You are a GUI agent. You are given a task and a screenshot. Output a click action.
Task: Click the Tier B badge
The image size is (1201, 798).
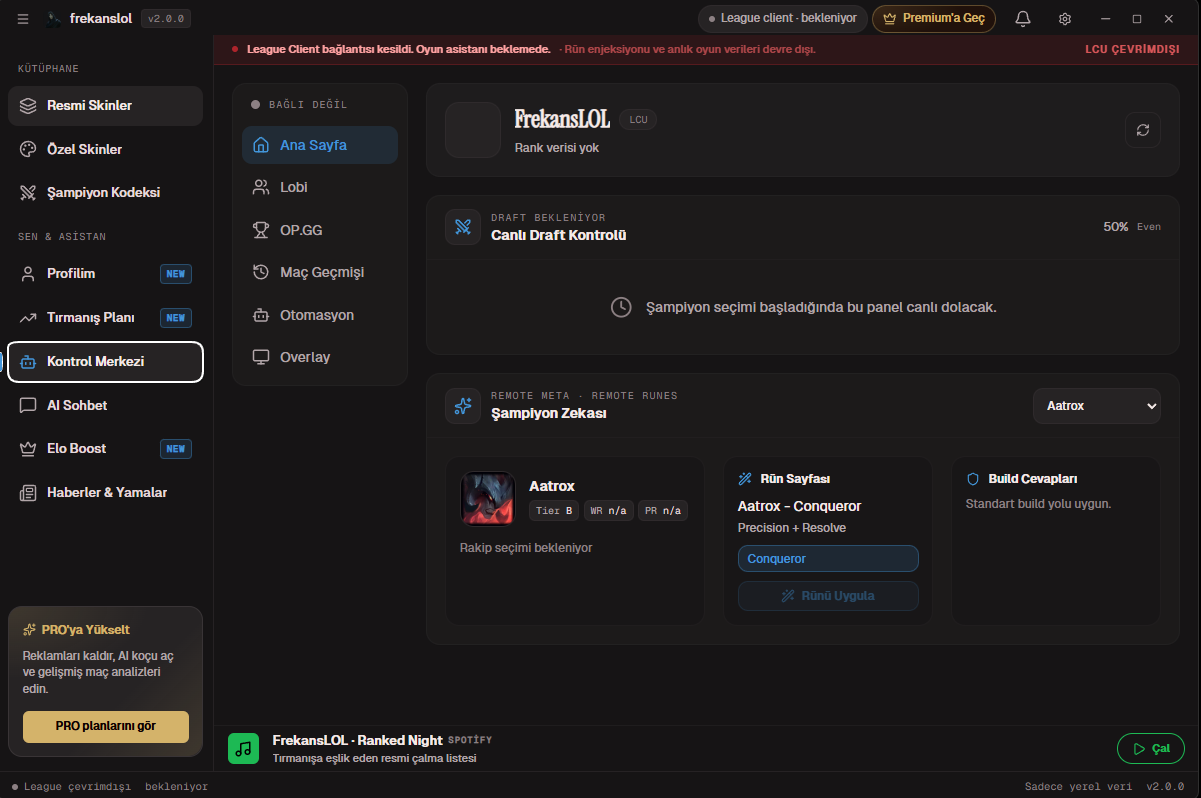coord(554,511)
